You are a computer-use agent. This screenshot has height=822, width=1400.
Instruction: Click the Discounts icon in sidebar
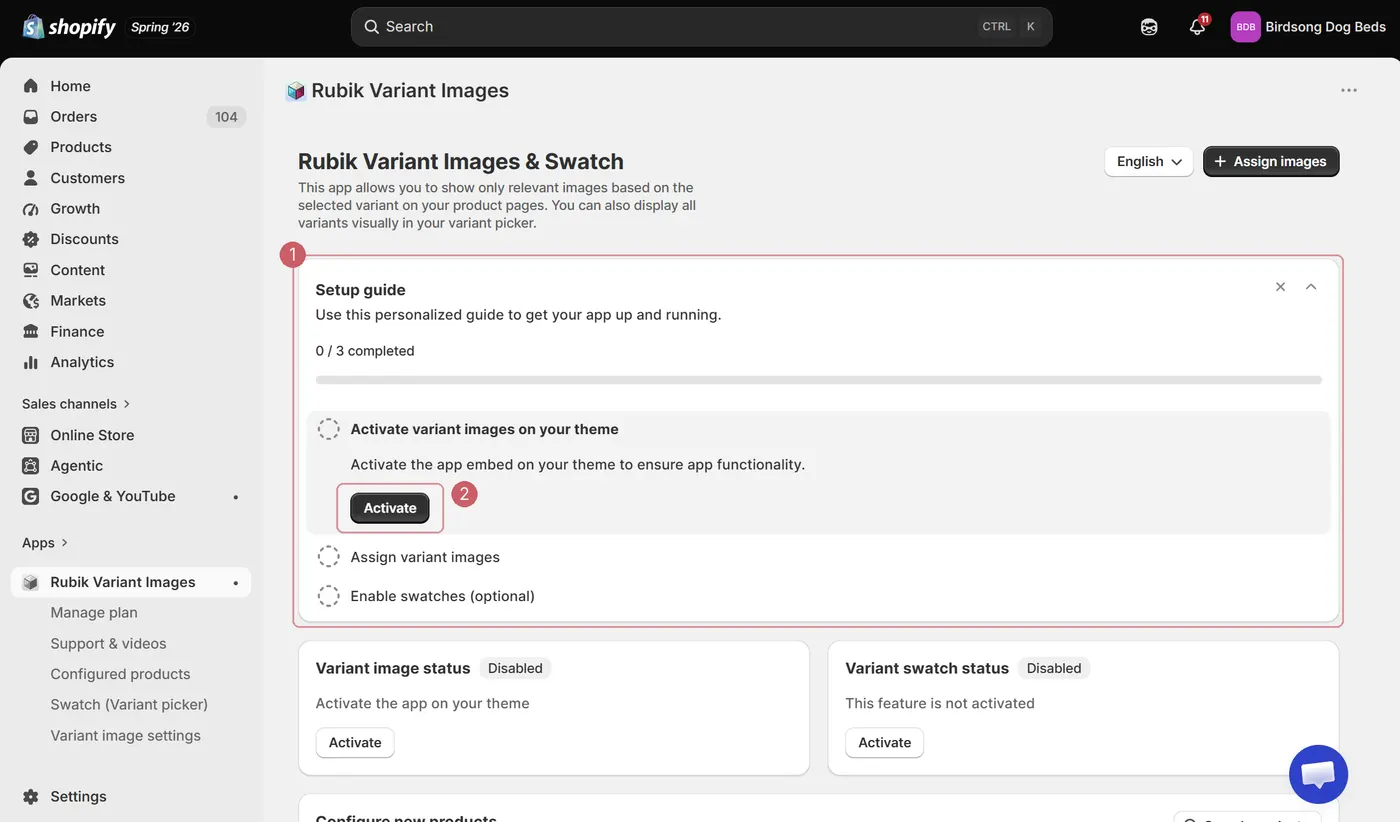click(31, 239)
